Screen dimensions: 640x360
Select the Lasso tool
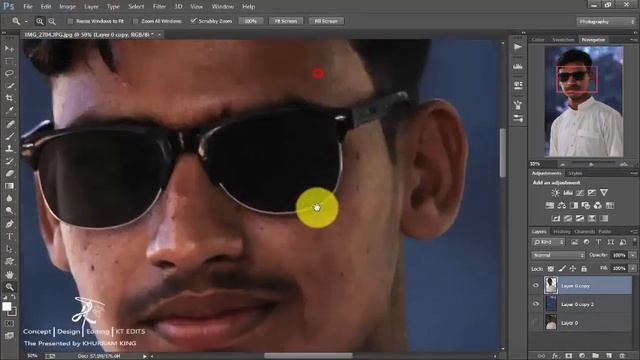click(9, 73)
